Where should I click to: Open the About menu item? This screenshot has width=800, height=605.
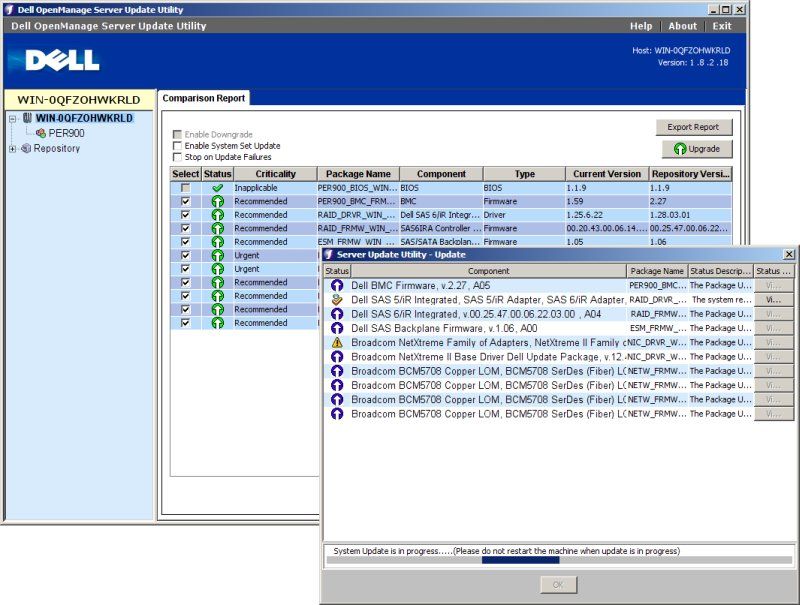click(x=682, y=26)
